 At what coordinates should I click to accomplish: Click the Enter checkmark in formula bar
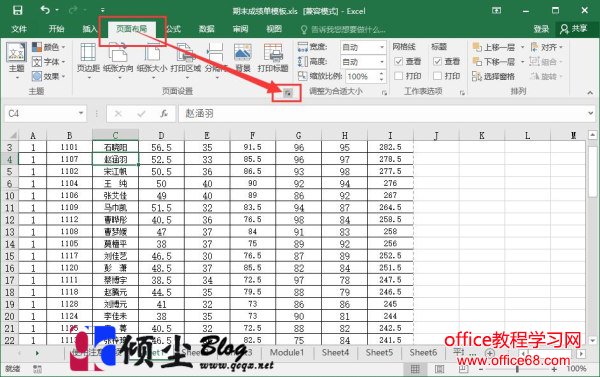(x=141, y=114)
